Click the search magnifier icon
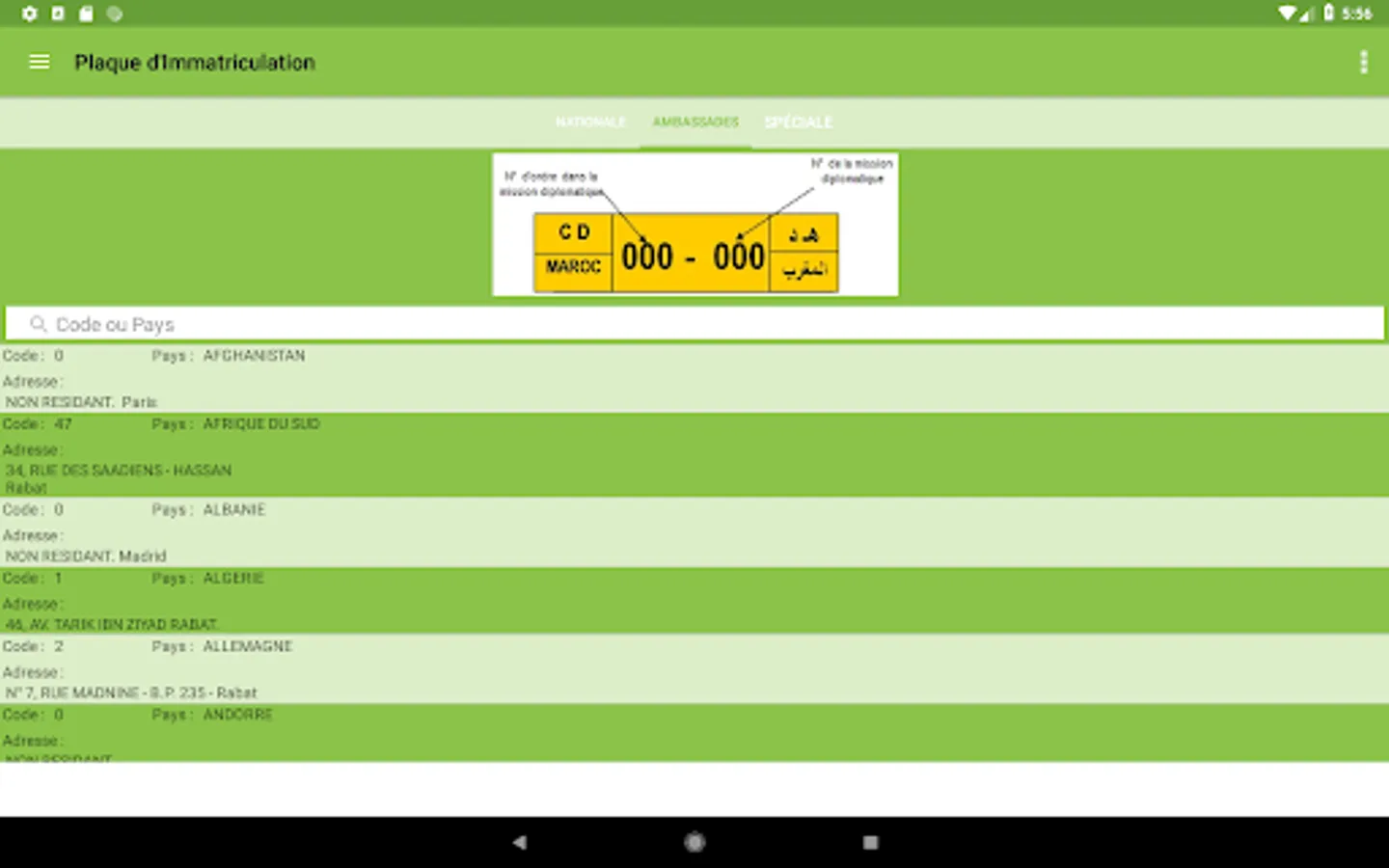This screenshot has height=868, width=1389. (x=37, y=324)
